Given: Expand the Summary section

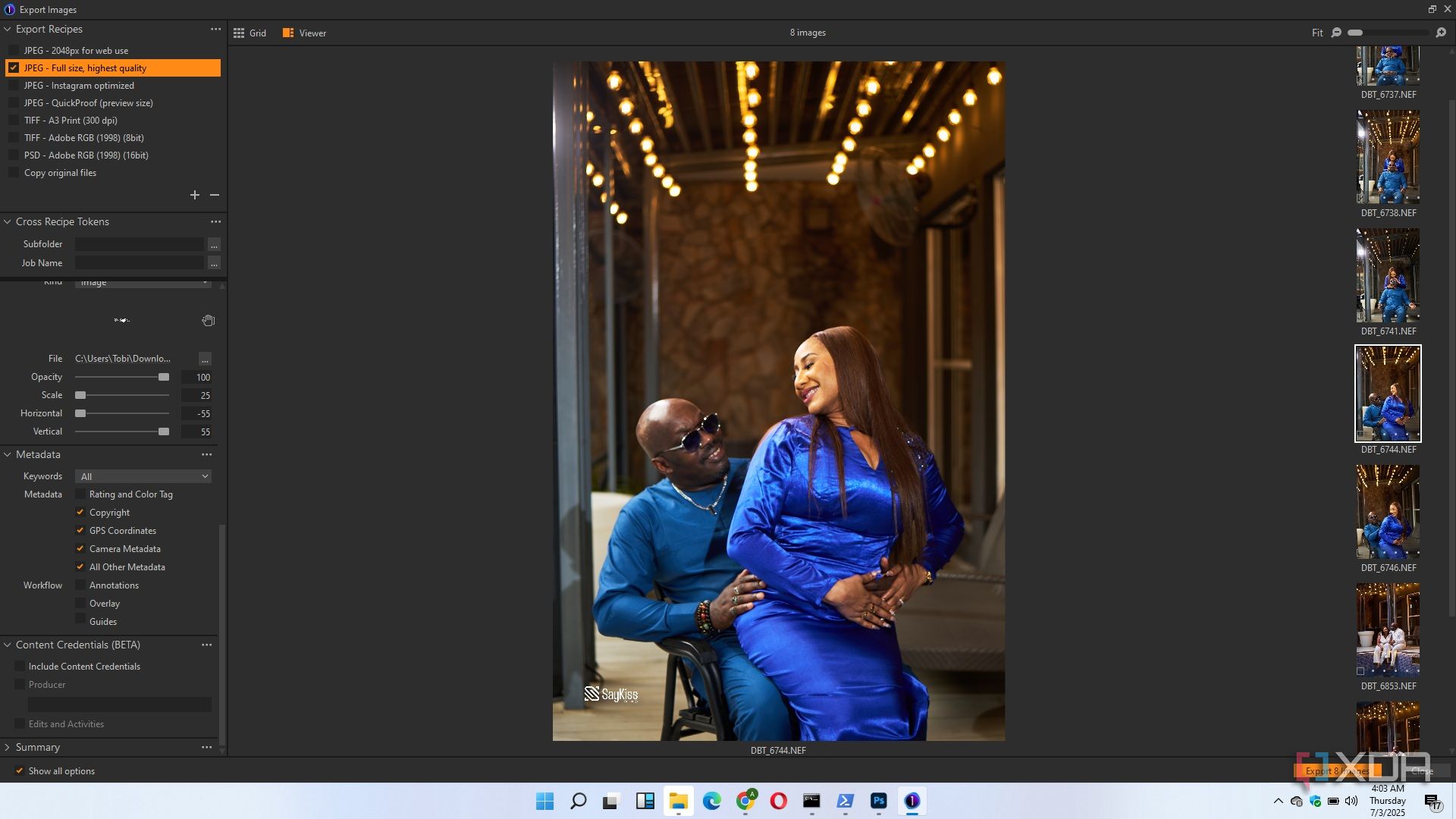Looking at the screenshot, I should pyautogui.click(x=8, y=747).
